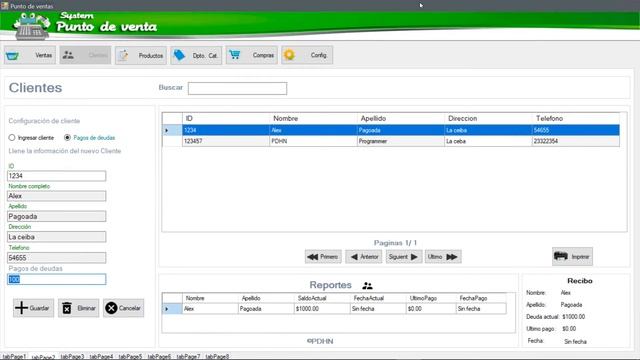Click the PDHN name cell

coord(313,141)
